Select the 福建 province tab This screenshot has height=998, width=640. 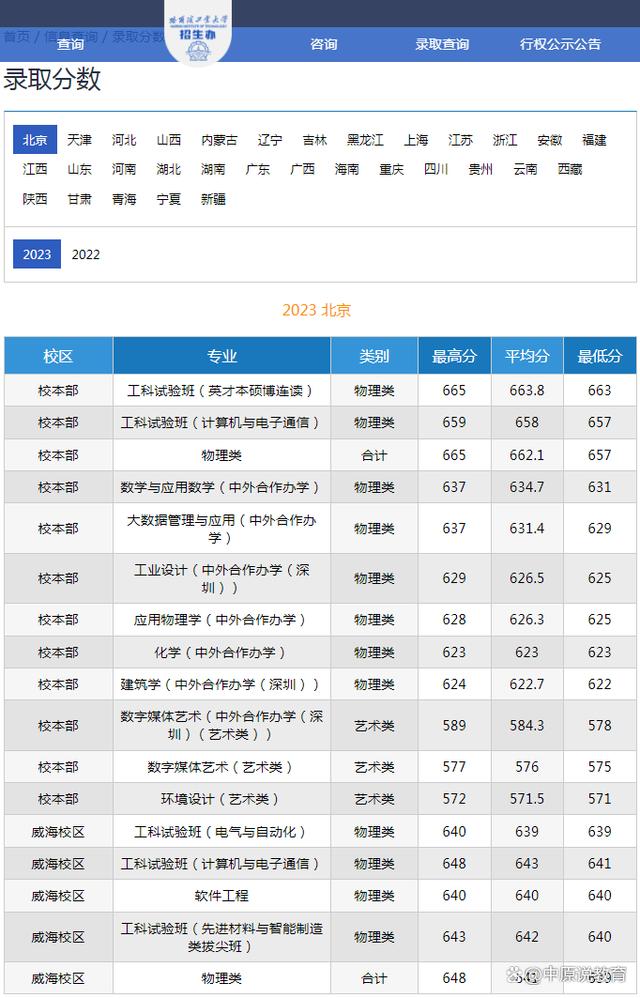point(594,139)
